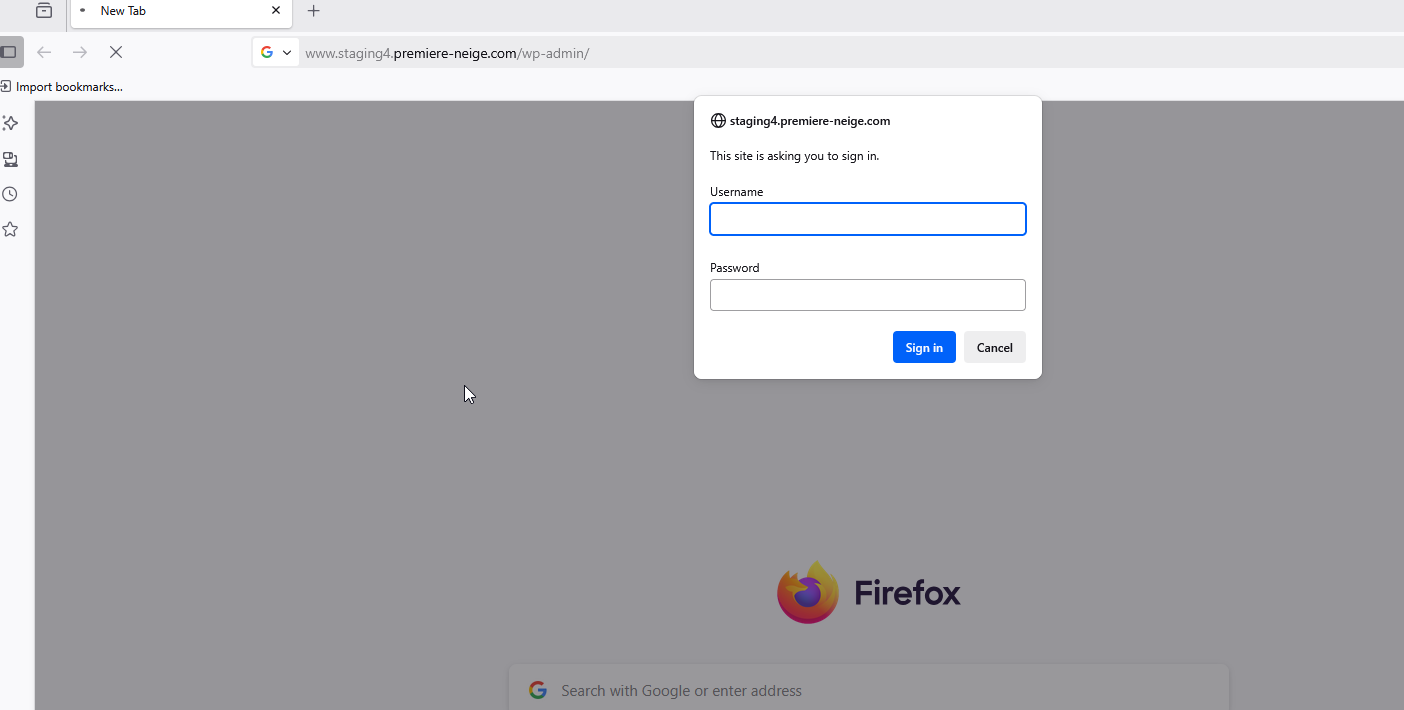Open synced tabs in sidebar
The width and height of the screenshot is (1404, 710).
pos(10,159)
